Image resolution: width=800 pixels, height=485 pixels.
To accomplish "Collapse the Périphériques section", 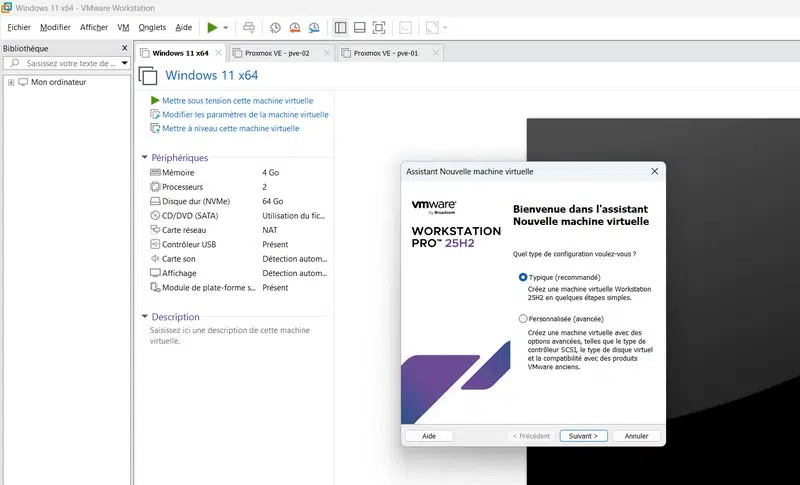I will 144,158.
